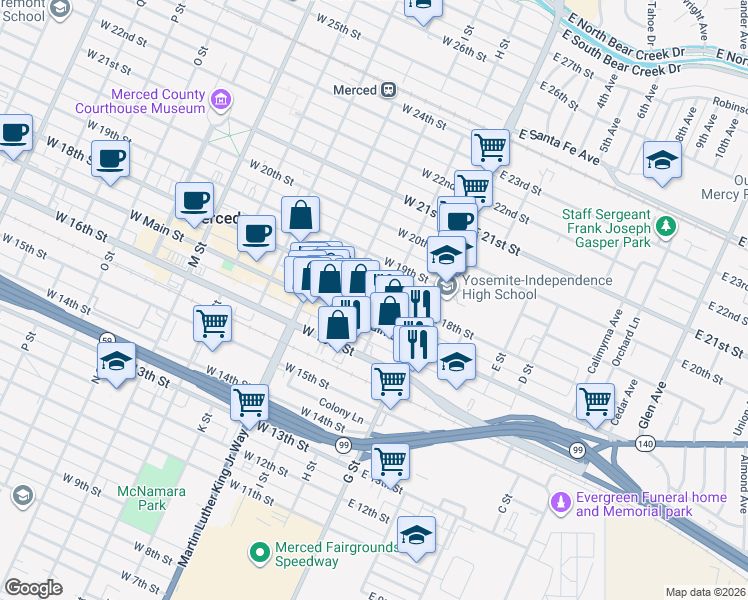Select the coffee marker beside W 18th St label
Screen dimensions: 748x600
pyautogui.click(x=110, y=163)
